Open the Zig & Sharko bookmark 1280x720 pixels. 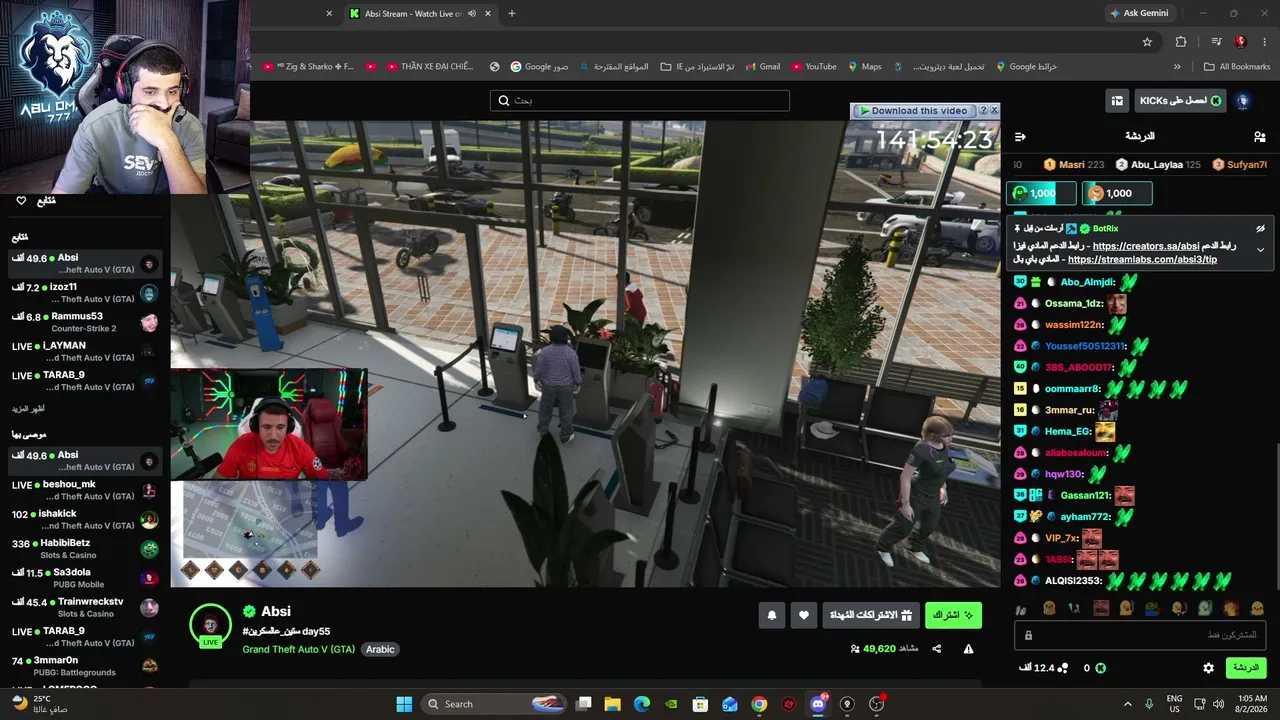308,67
